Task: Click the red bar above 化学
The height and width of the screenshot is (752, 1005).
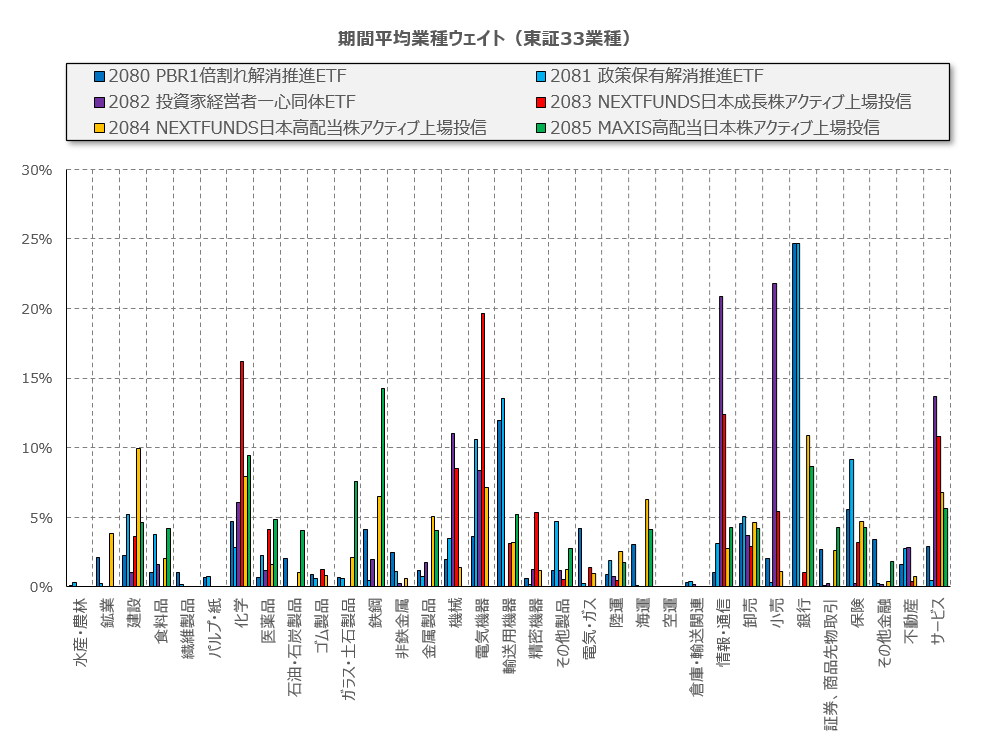Action: [x=242, y=474]
